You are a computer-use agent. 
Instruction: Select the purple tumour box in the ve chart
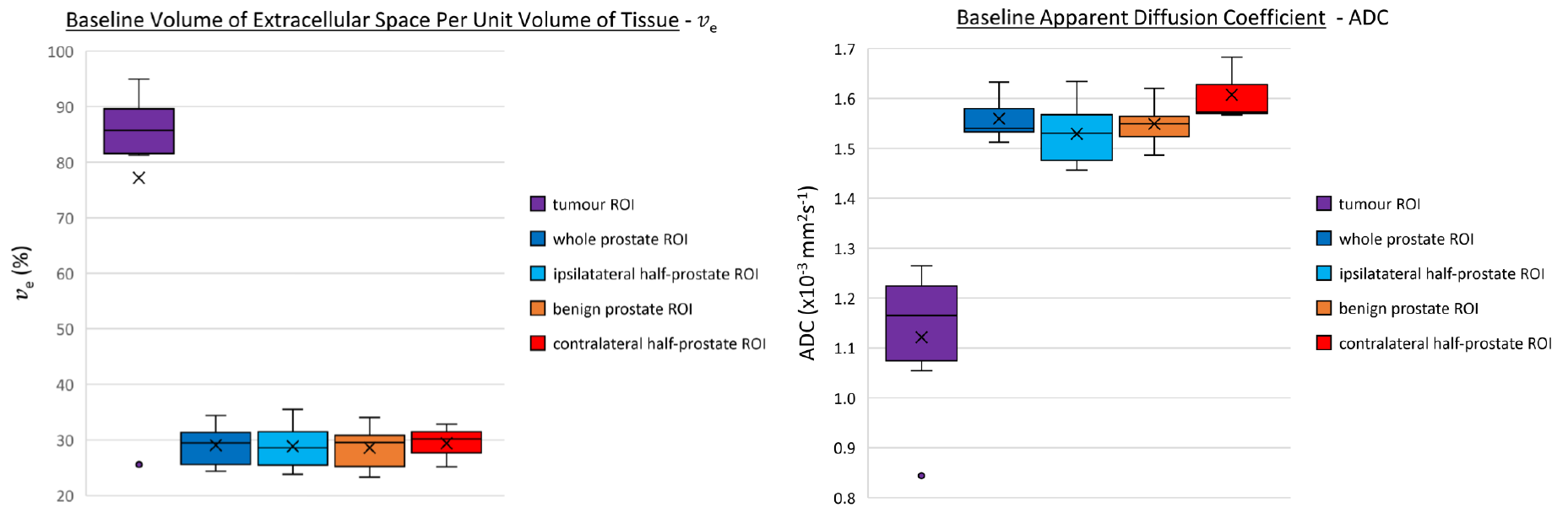(x=139, y=131)
